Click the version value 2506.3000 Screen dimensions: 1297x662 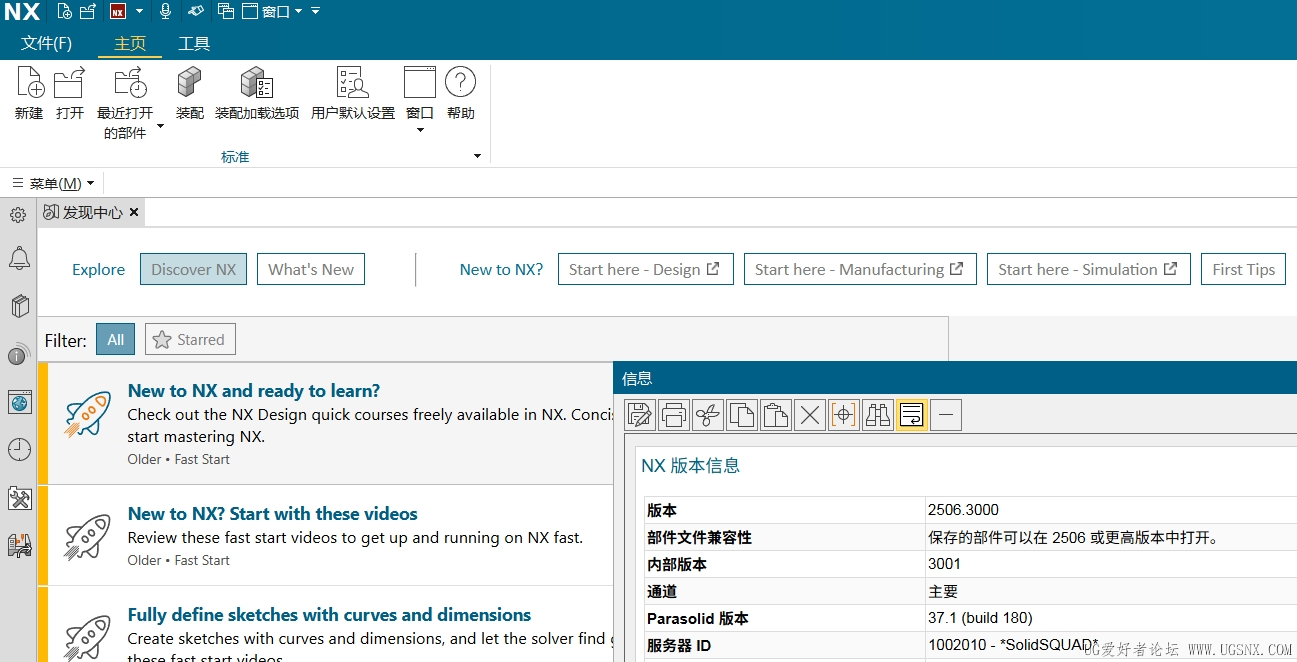click(x=963, y=510)
